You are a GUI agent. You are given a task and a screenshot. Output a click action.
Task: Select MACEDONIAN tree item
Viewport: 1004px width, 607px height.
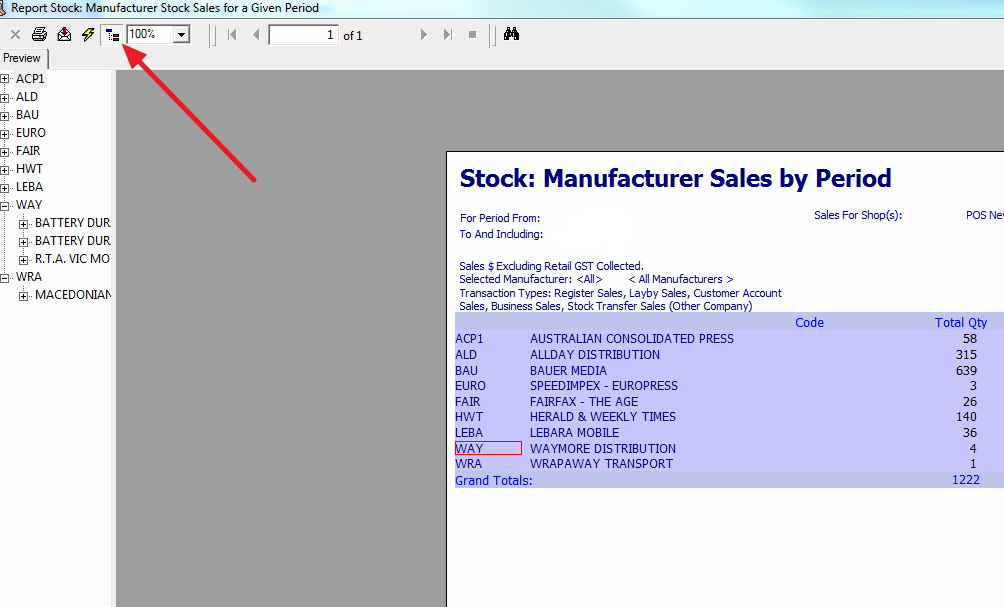73,295
